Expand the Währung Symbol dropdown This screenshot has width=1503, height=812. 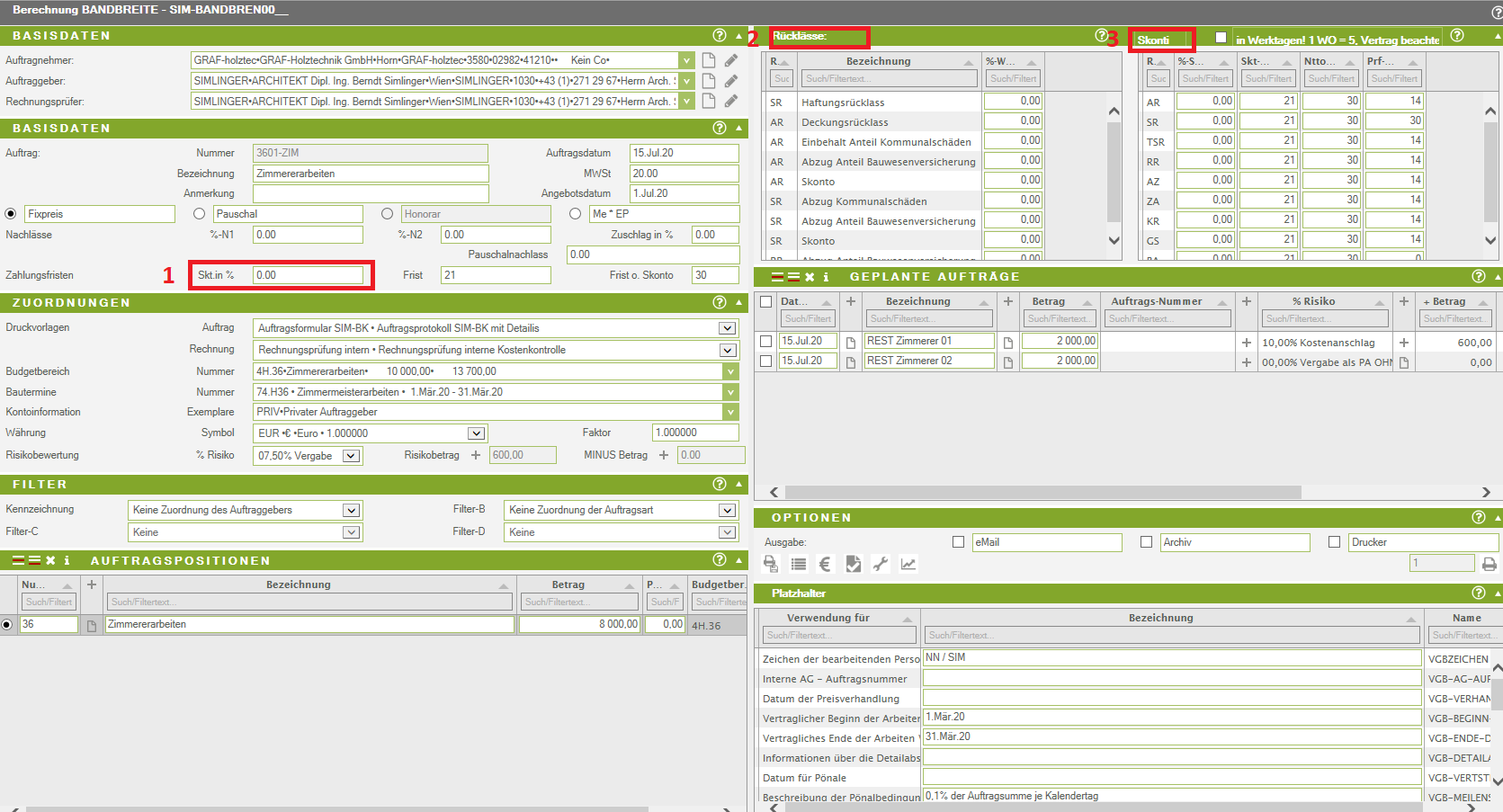tap(476, 433)
